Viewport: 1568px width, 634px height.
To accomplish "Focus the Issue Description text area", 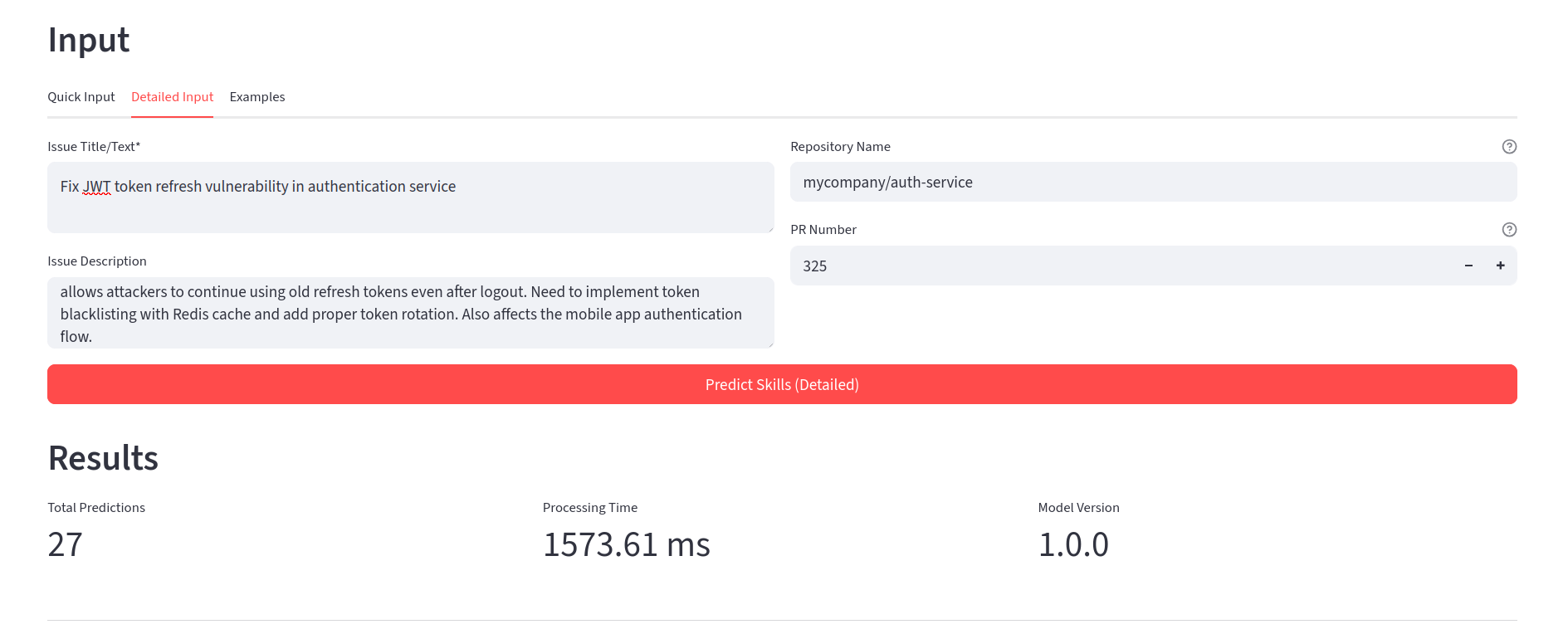I will pyautogui.click(x=410, y=313).
